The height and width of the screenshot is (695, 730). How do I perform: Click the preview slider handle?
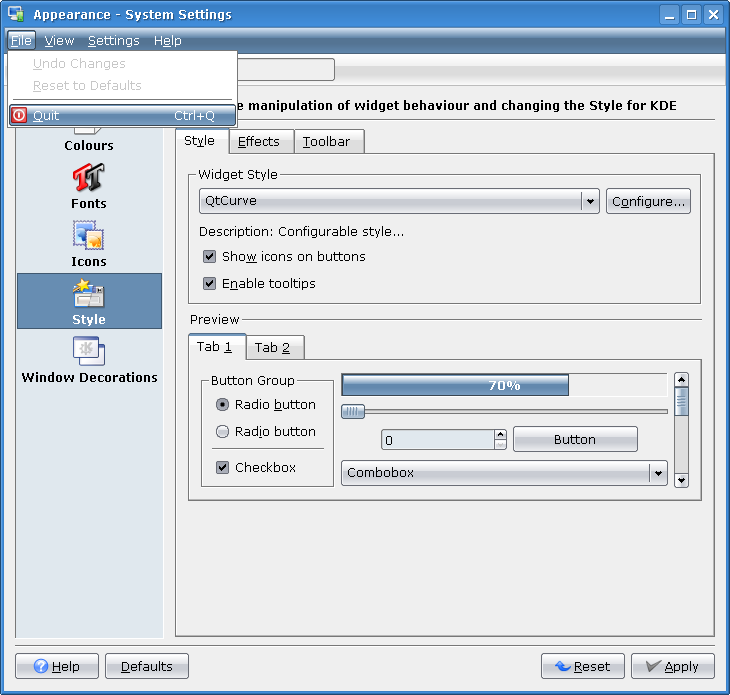coord(353,412)
